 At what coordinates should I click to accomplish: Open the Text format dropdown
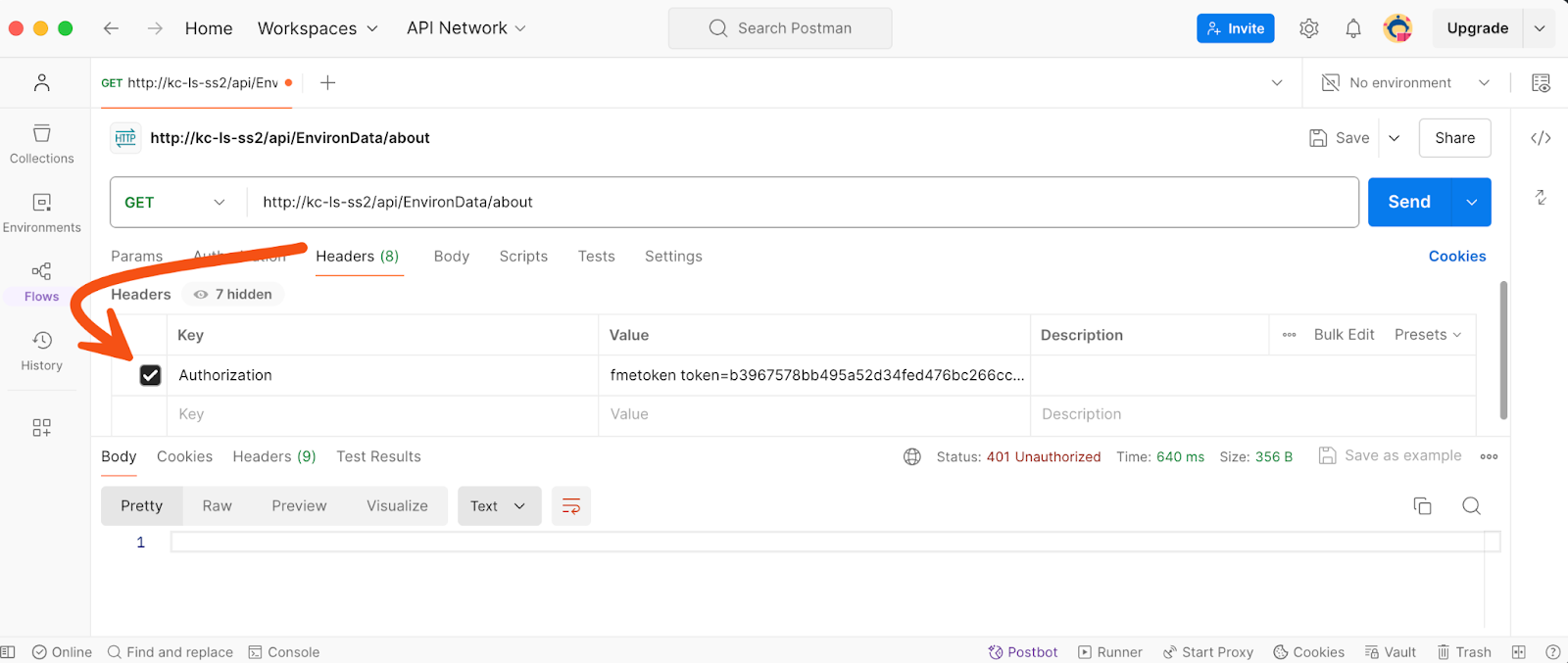point(499,506)
